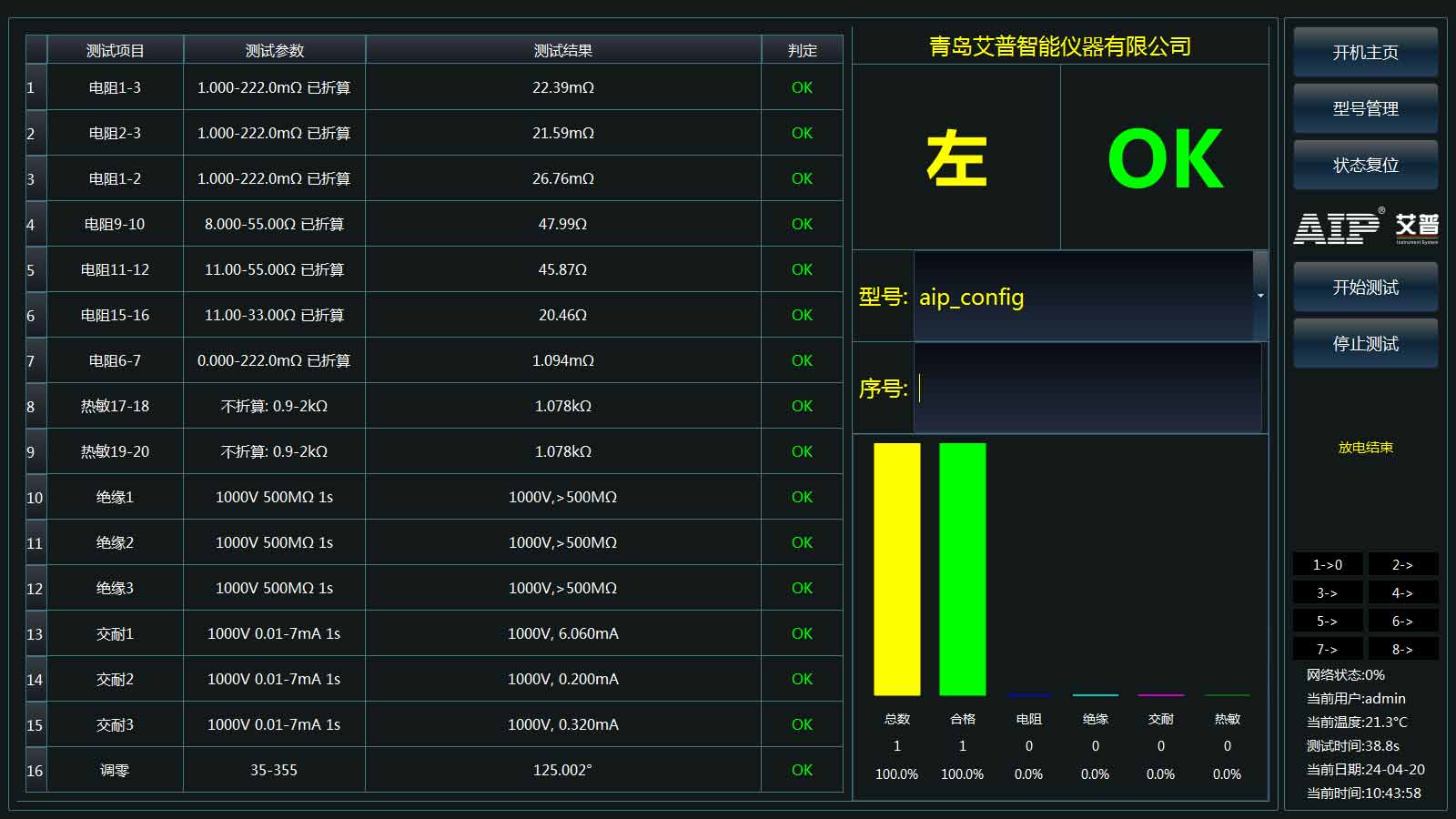The image size is (1456, 819).
Task: Click 开始测试 to start testing
Action: pos(1364,286)
